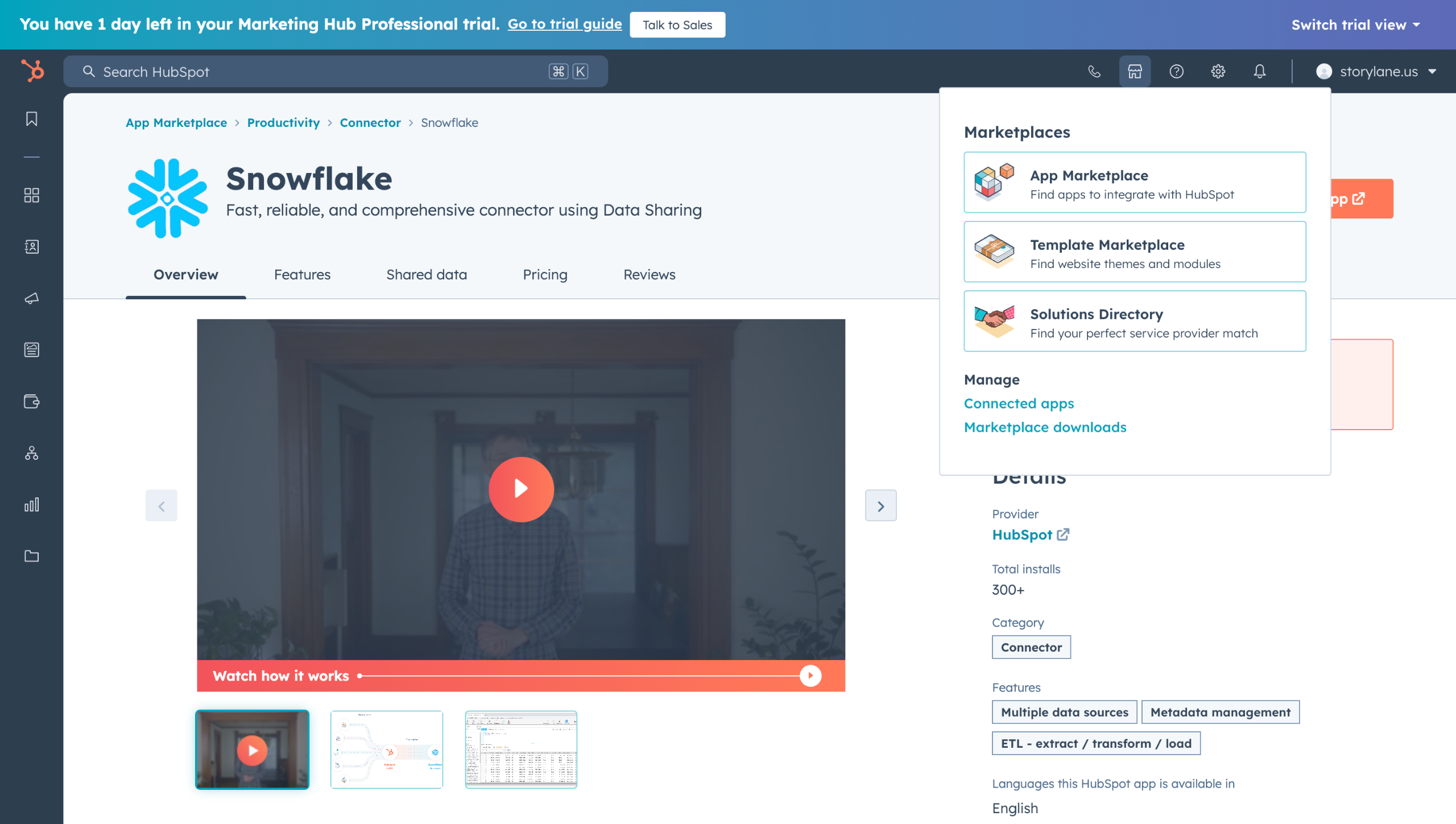Image resolution: width=1456 pixels, height=824 pixels.
Task: Switch to the Pricing tab
Action: click(544, 275)
